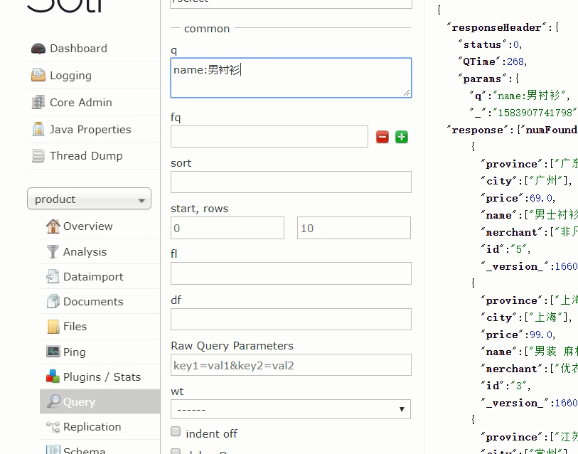Screen dimensions: 578x454
Task: Click the Schema icon
Action: (x=53, y=450)
